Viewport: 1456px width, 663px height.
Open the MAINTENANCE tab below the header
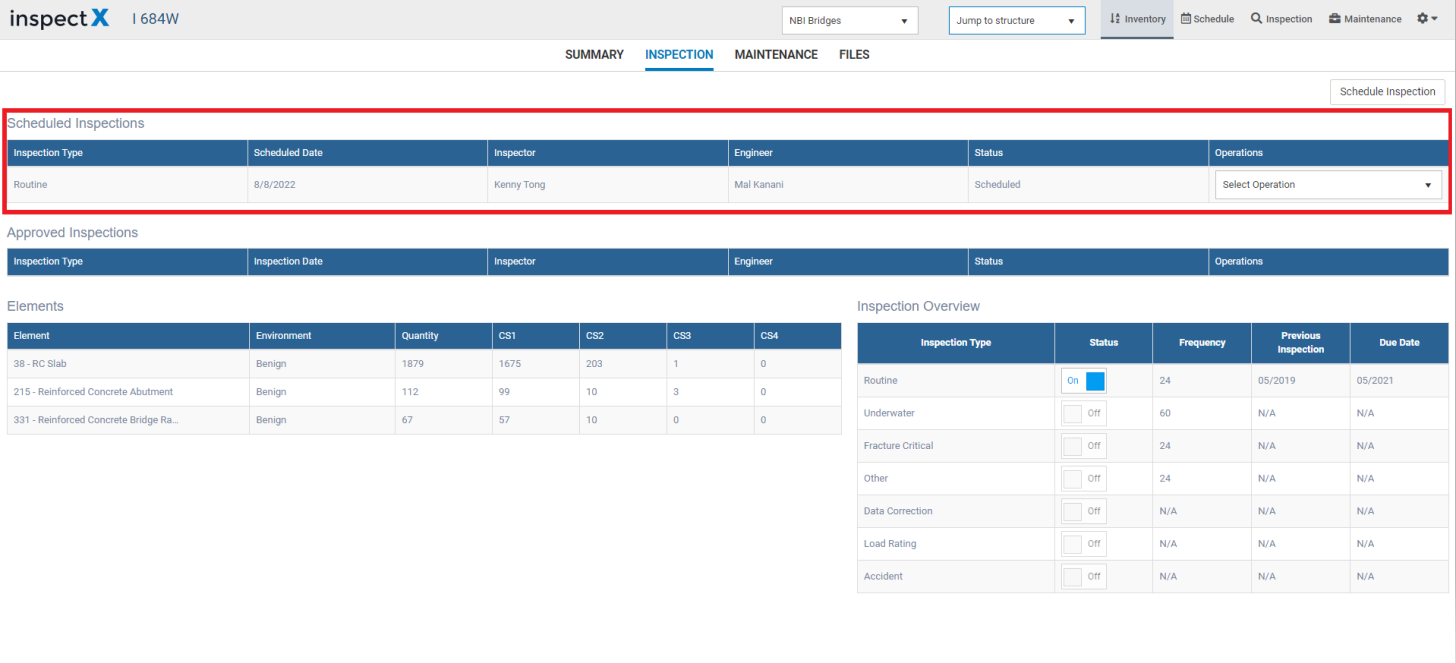point(776,55)
